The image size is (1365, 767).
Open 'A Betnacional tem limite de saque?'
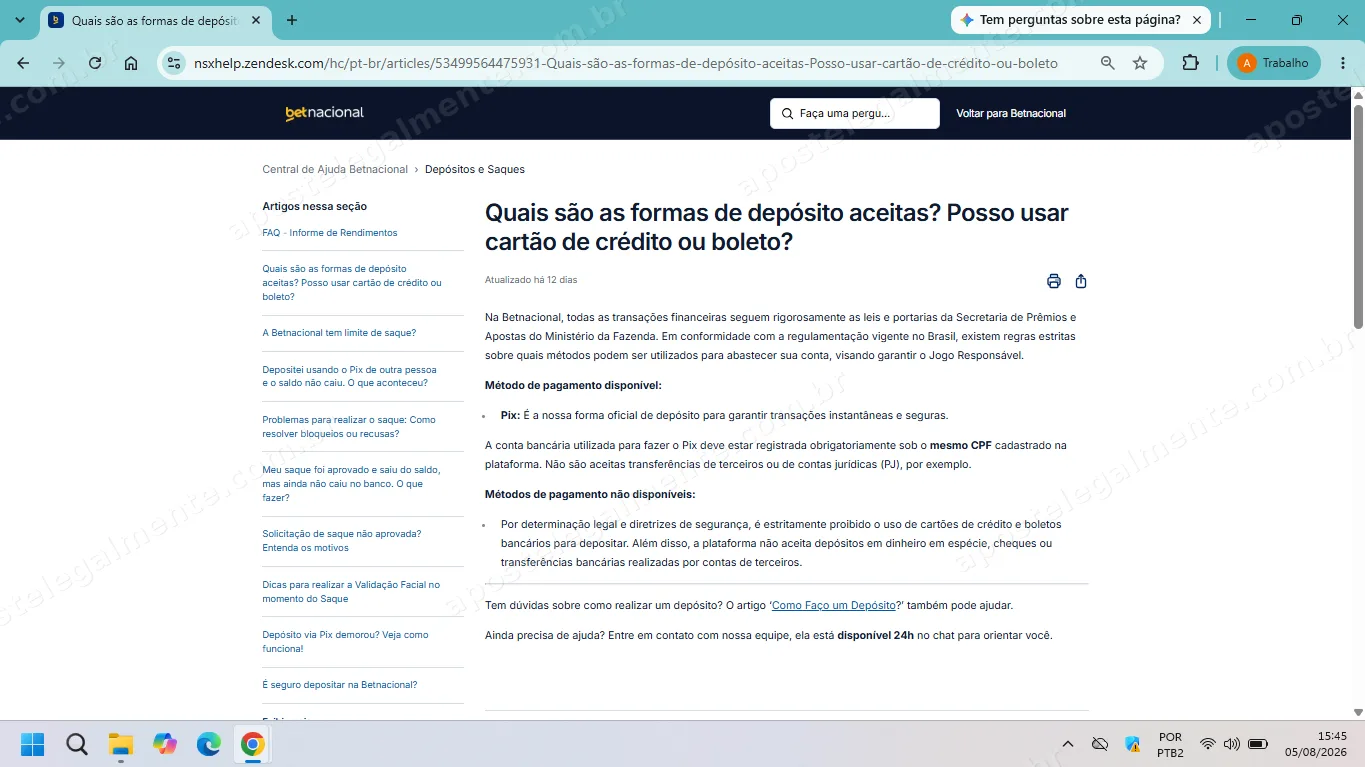click(339, 333)
